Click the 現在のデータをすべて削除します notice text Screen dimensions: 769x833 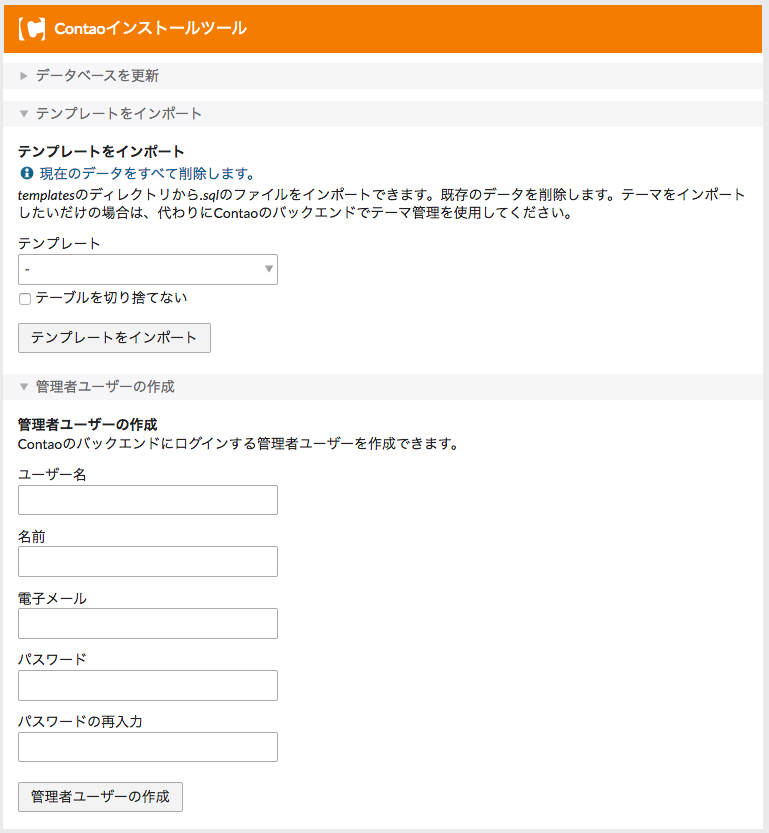point(148,173)
